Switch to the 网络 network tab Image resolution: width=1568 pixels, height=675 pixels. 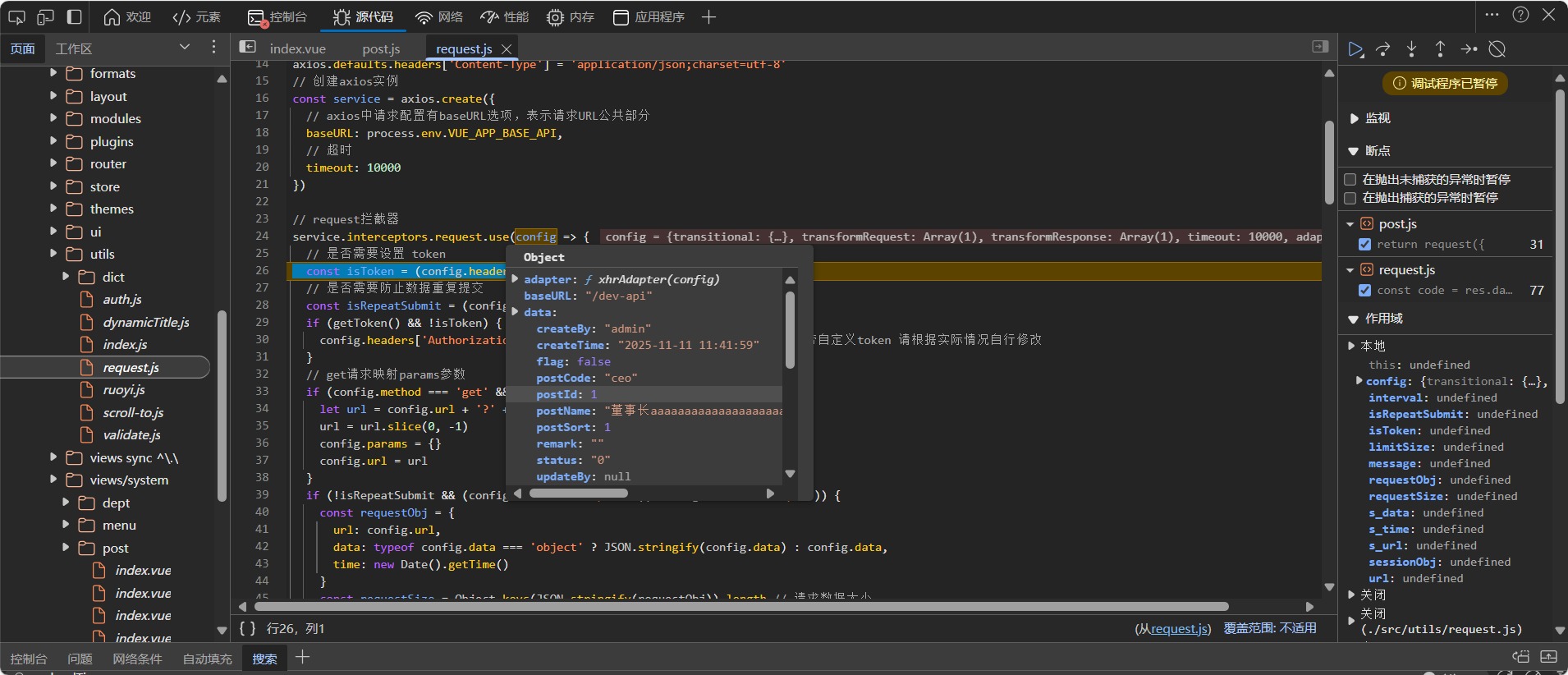coord(438,16)
